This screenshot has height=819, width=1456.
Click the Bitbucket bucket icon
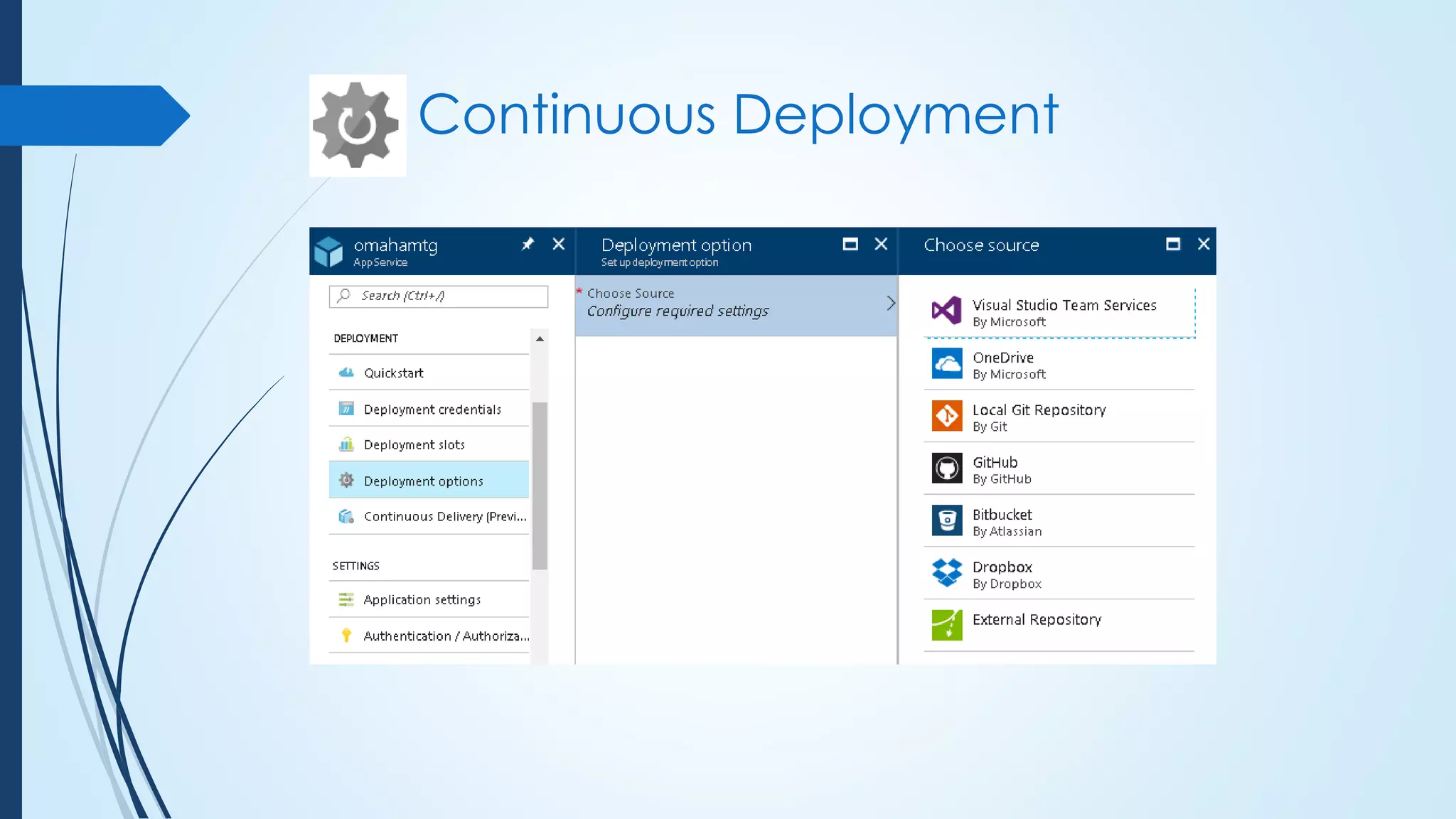(947, 520)
